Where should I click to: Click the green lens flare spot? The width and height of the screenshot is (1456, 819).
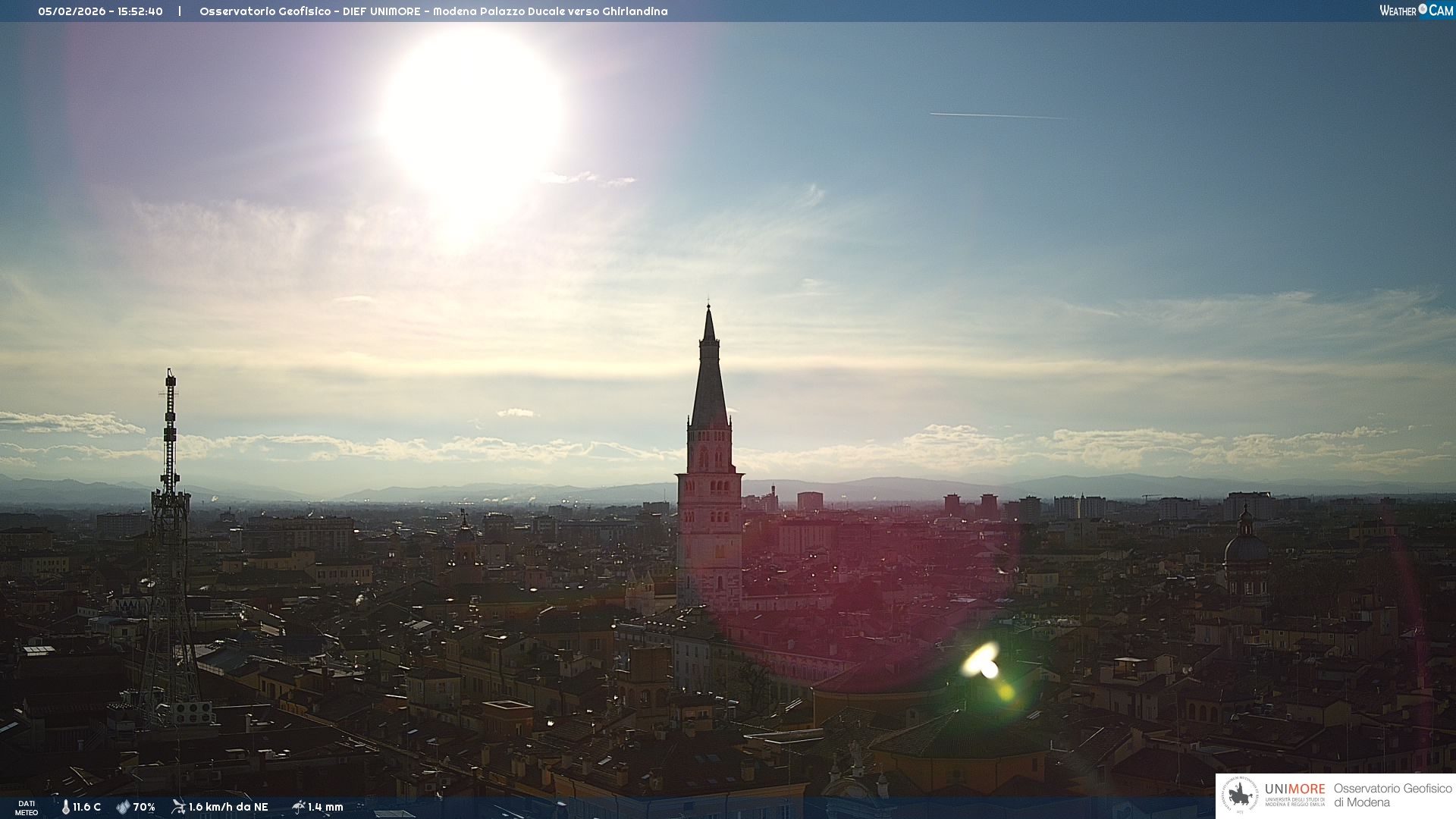pos(987,667)
